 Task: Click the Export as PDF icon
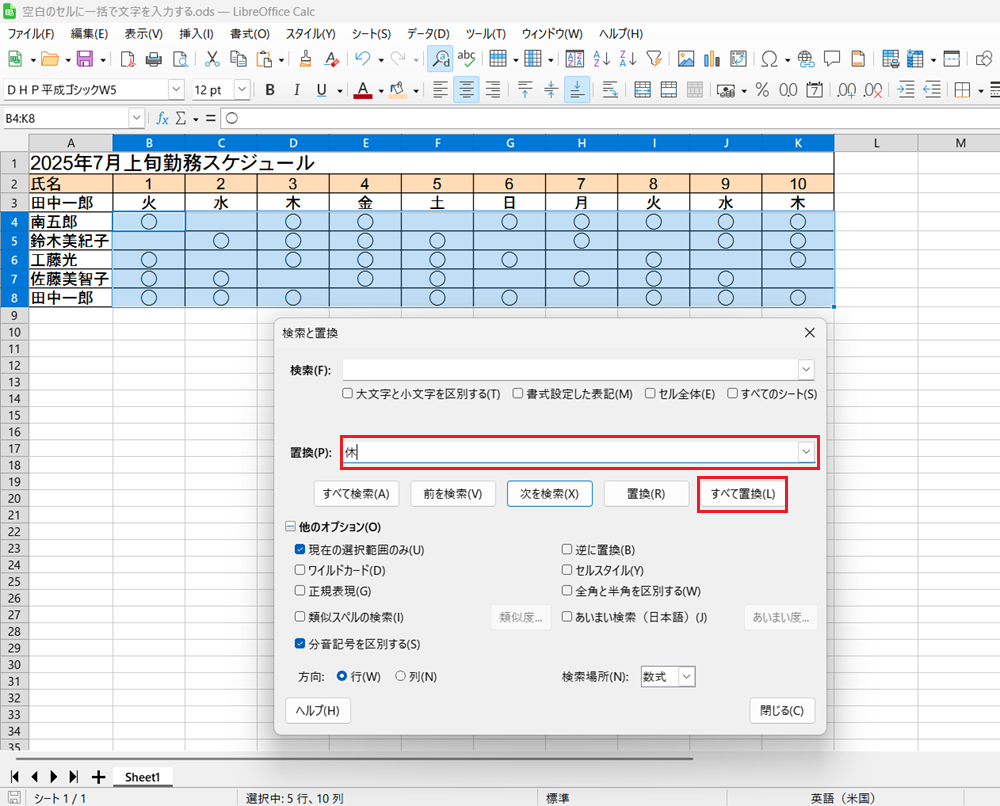[x=128, y=59]
